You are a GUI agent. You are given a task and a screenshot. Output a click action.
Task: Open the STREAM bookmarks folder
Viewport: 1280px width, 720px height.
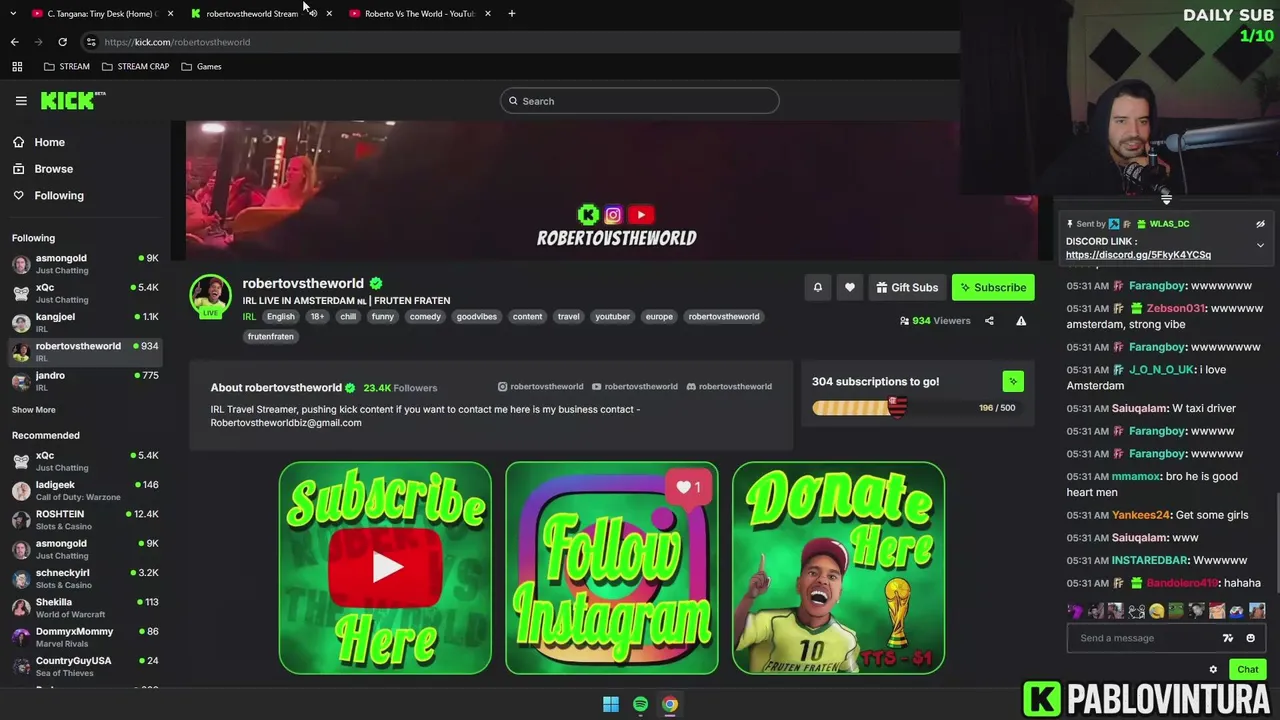(67, 66)
